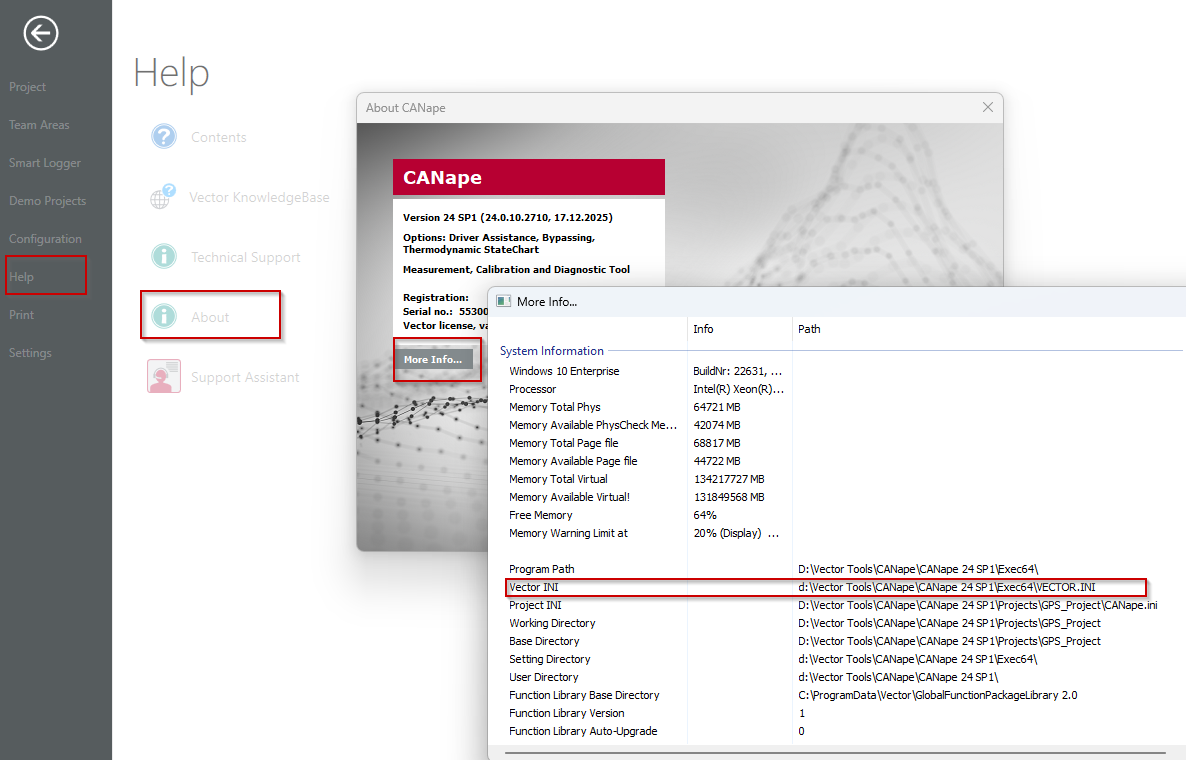This screenshot has height=760, width=1186.
Task: Click the Contents question mark icon
Action: pos(164,137)
